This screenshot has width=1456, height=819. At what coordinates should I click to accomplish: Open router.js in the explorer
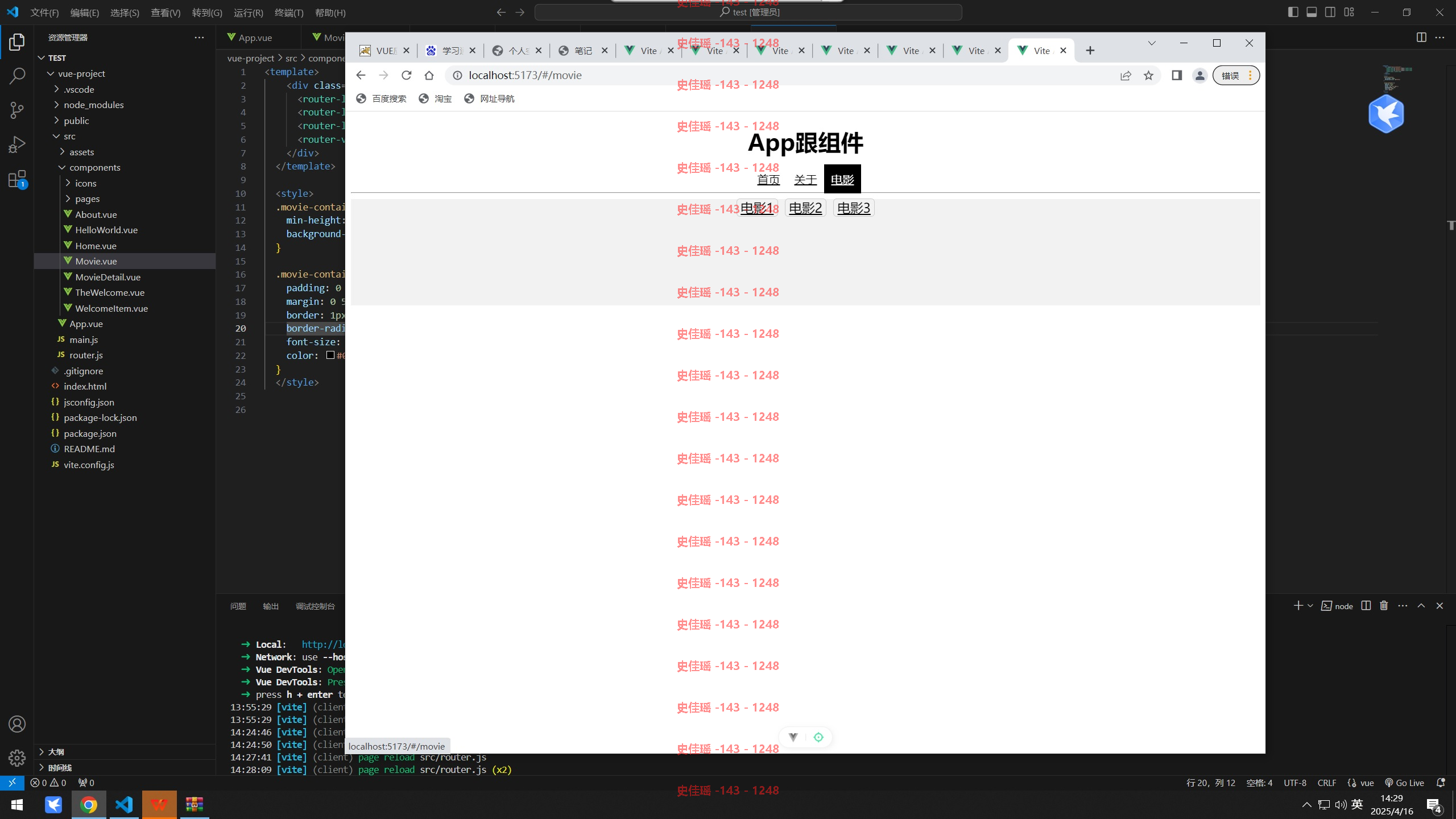click(x=86, y=355)
